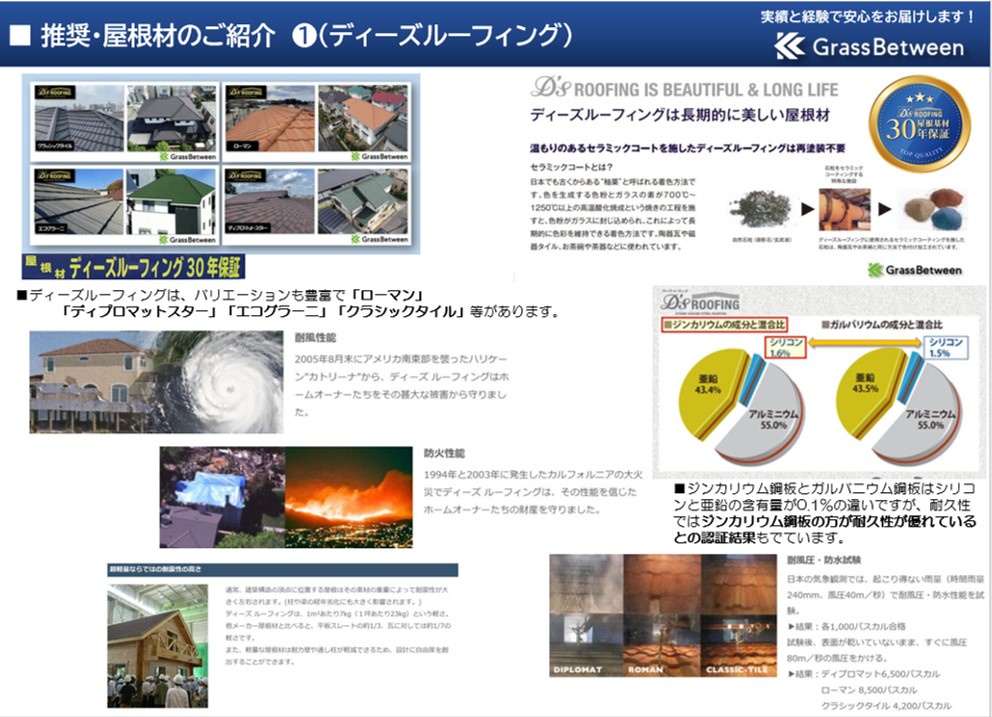
Task: Click the 耐風性能 heading
Action: point(315,338)
